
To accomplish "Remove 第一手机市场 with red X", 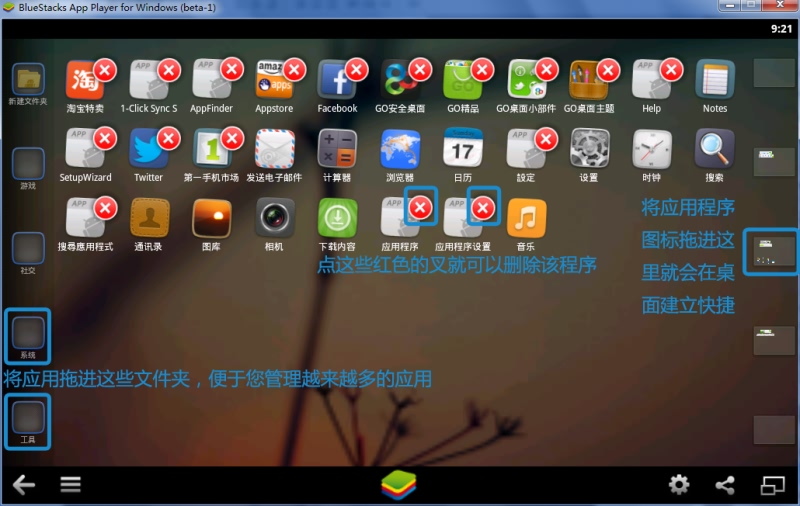I will (232, 139).
